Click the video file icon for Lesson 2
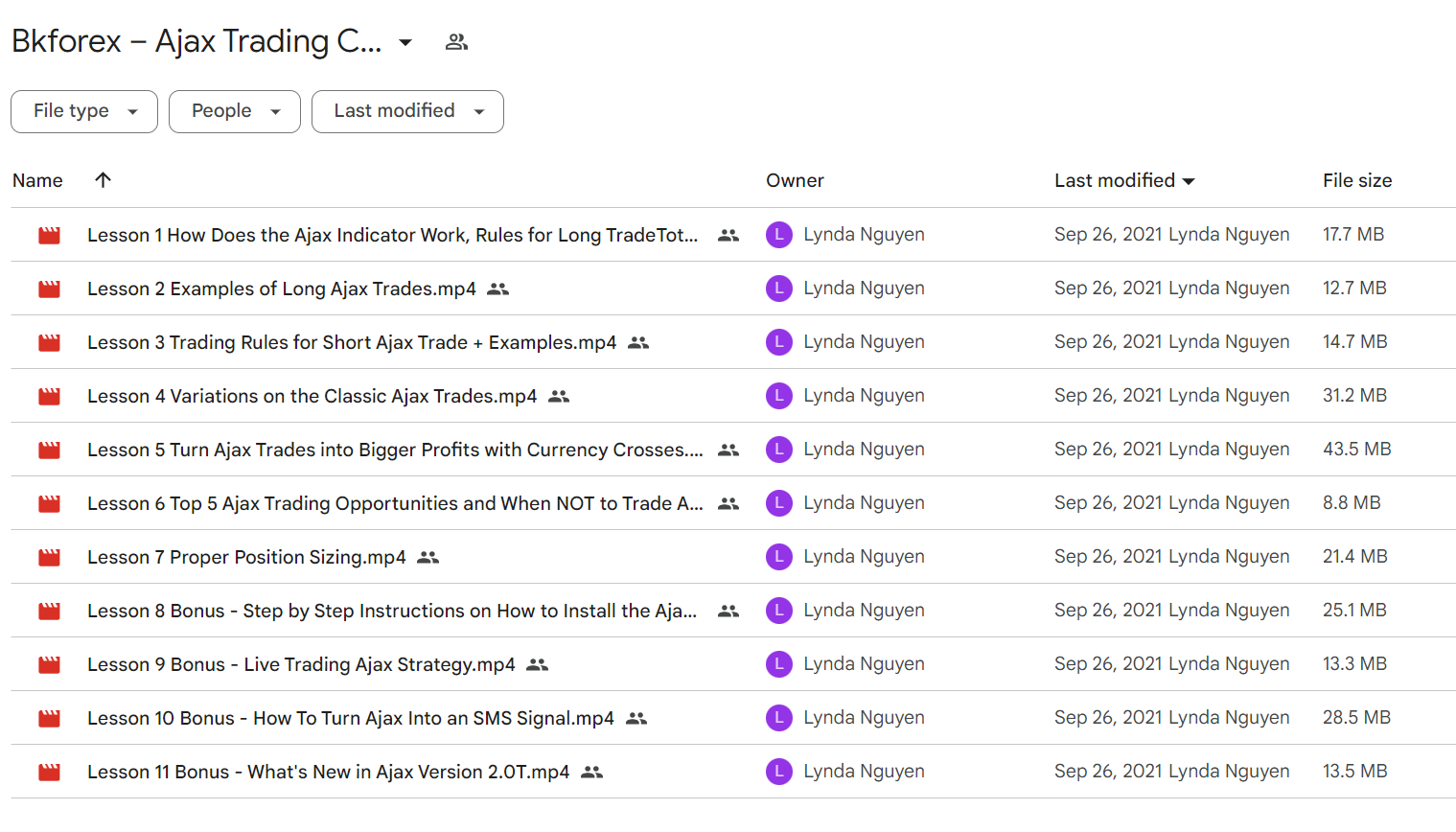Image resolution: width=1456 pixels, height=832 pixels. [x=49, y=289]
